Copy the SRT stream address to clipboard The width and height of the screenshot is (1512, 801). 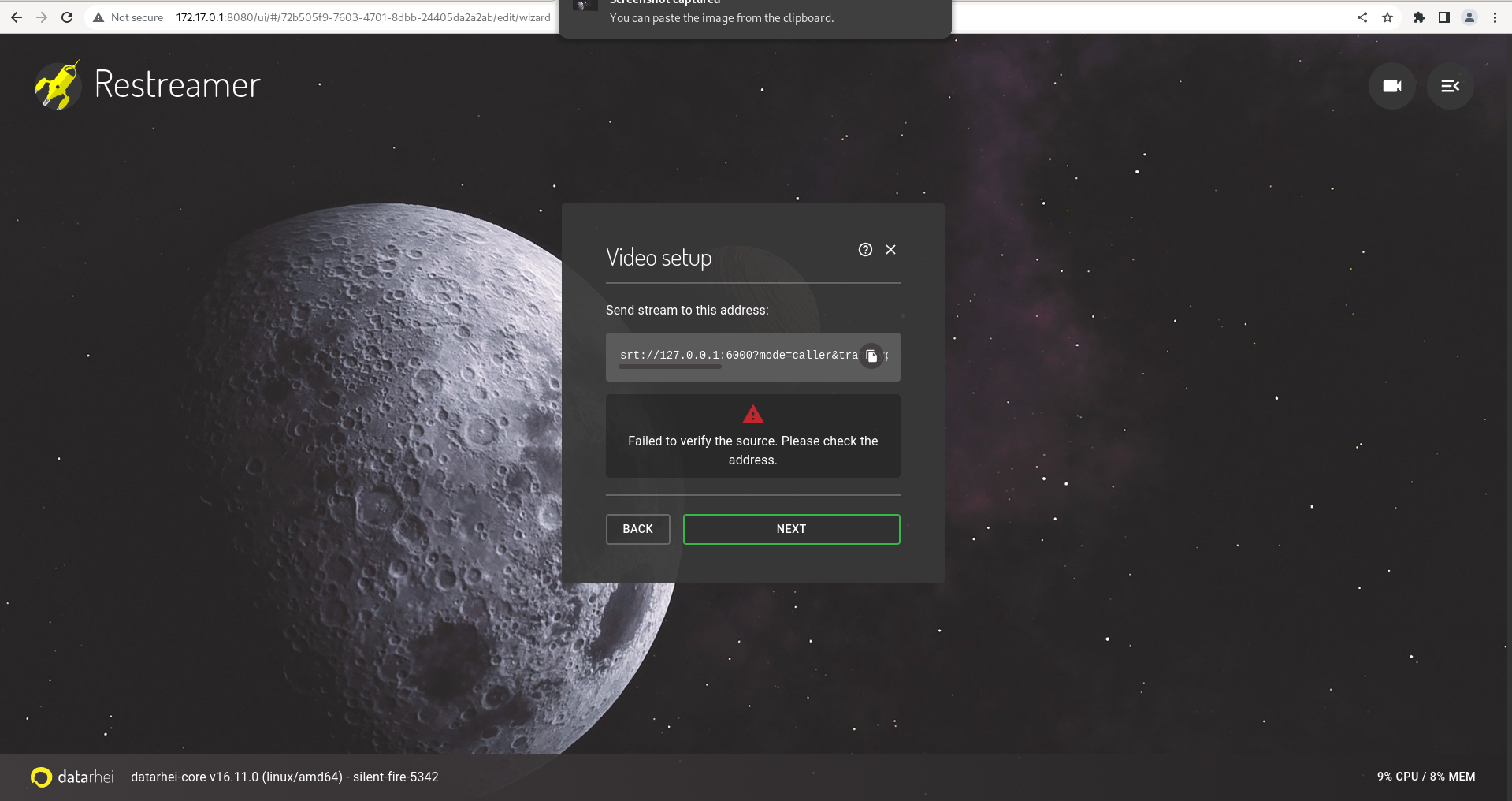871,356
